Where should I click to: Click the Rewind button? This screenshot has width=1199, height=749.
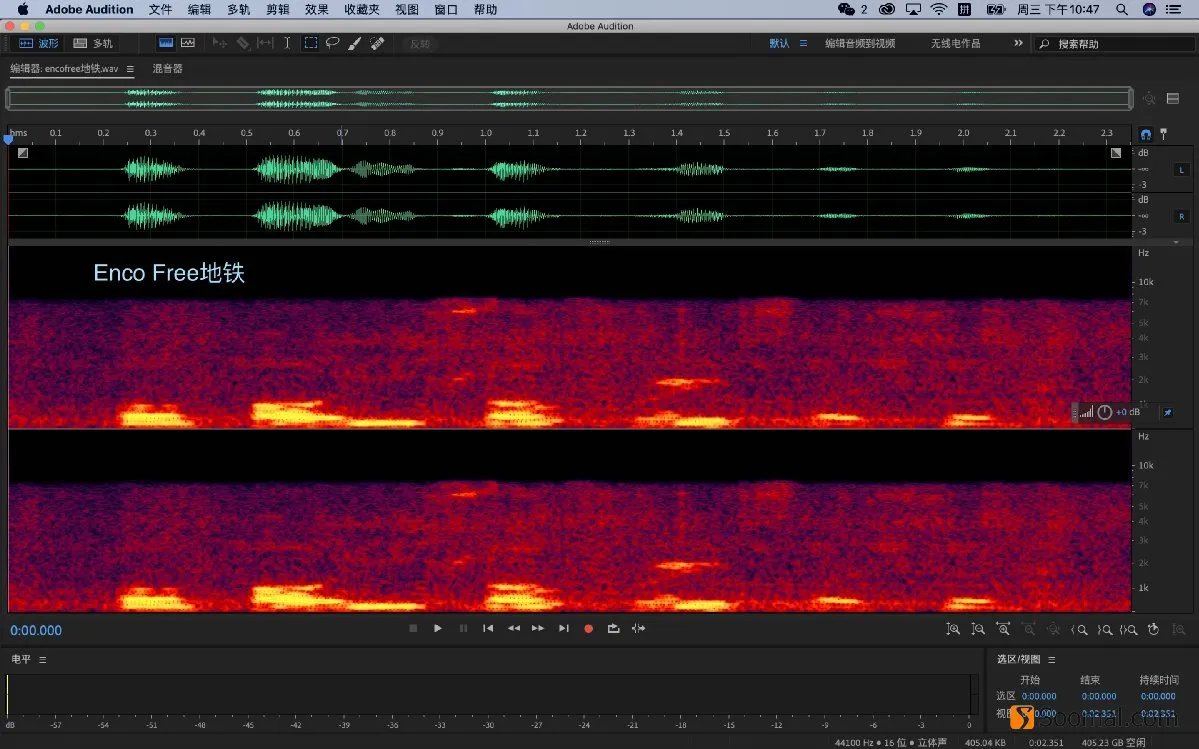pos(514,628)
